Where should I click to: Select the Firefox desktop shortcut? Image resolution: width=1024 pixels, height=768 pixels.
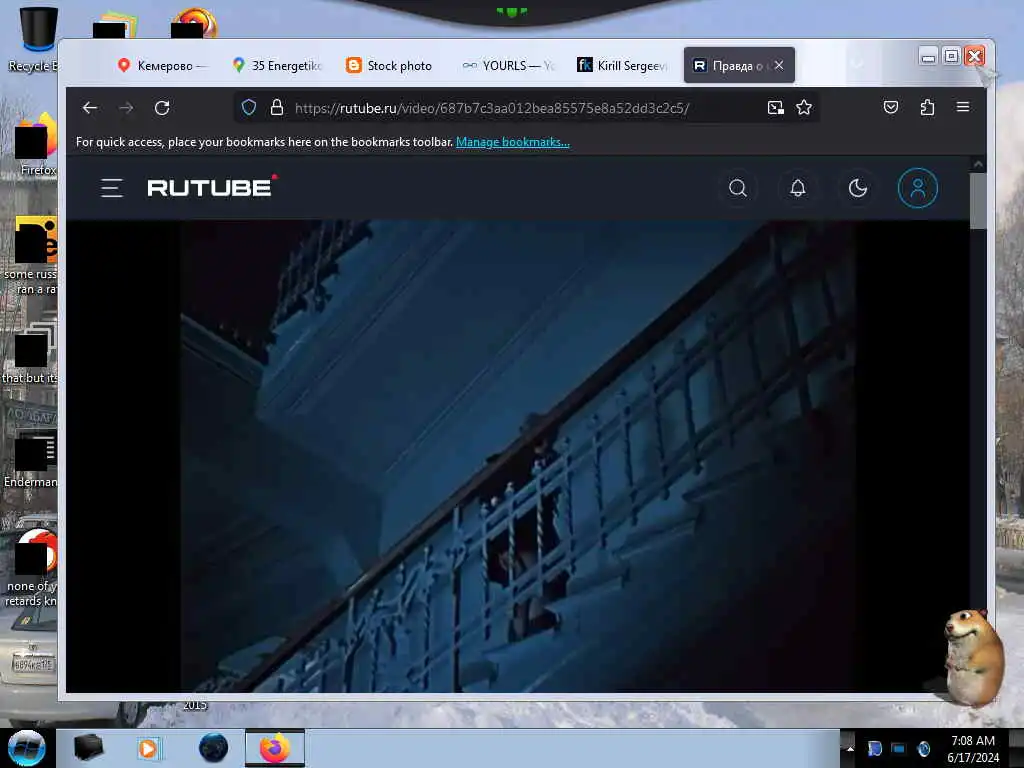[x=36, y=145]
